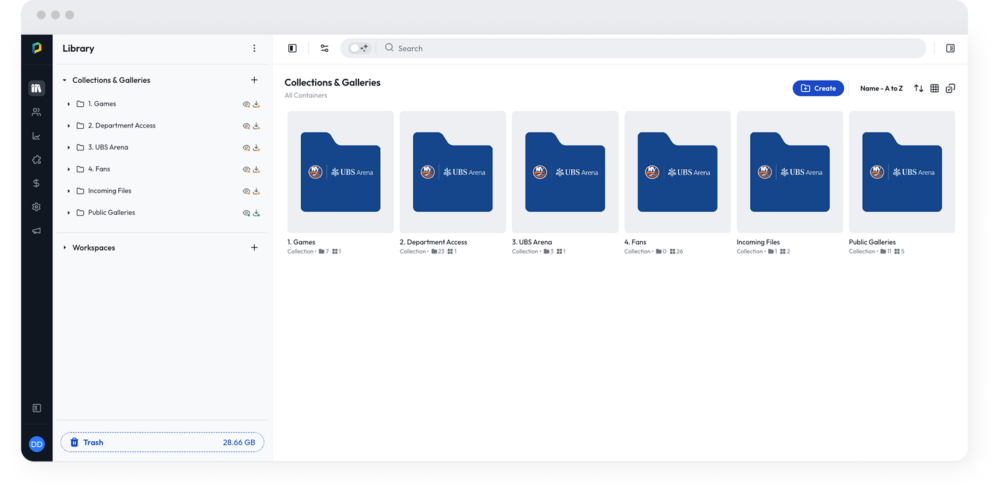Click the blue Create button
This screenshot has width=1000, height=493.
coord(818,88)
